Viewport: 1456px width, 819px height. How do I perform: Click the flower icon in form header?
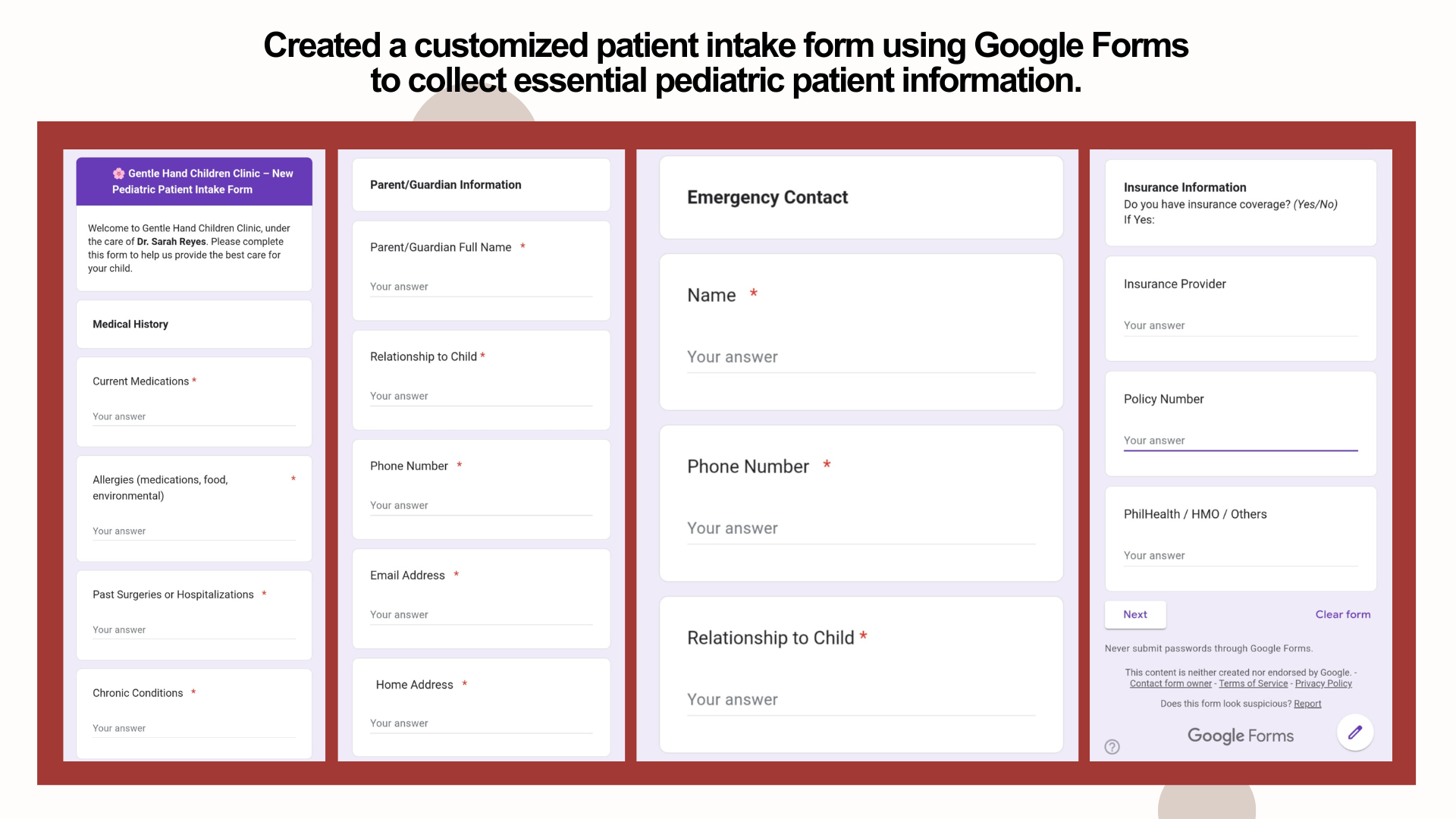pyautogui.click(x=119, y=174)
